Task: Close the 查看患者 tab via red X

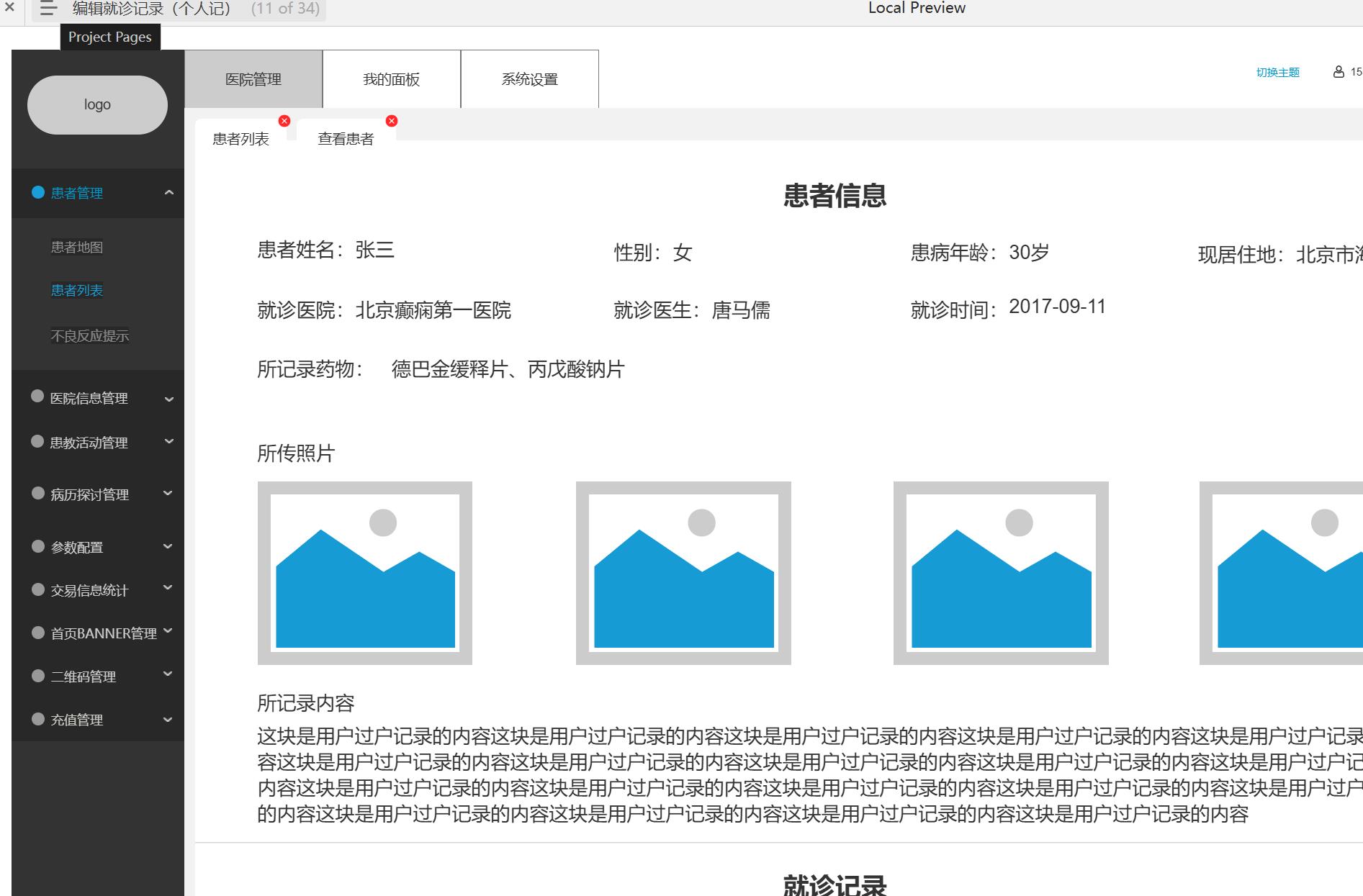Action: [x=392, y=121]
